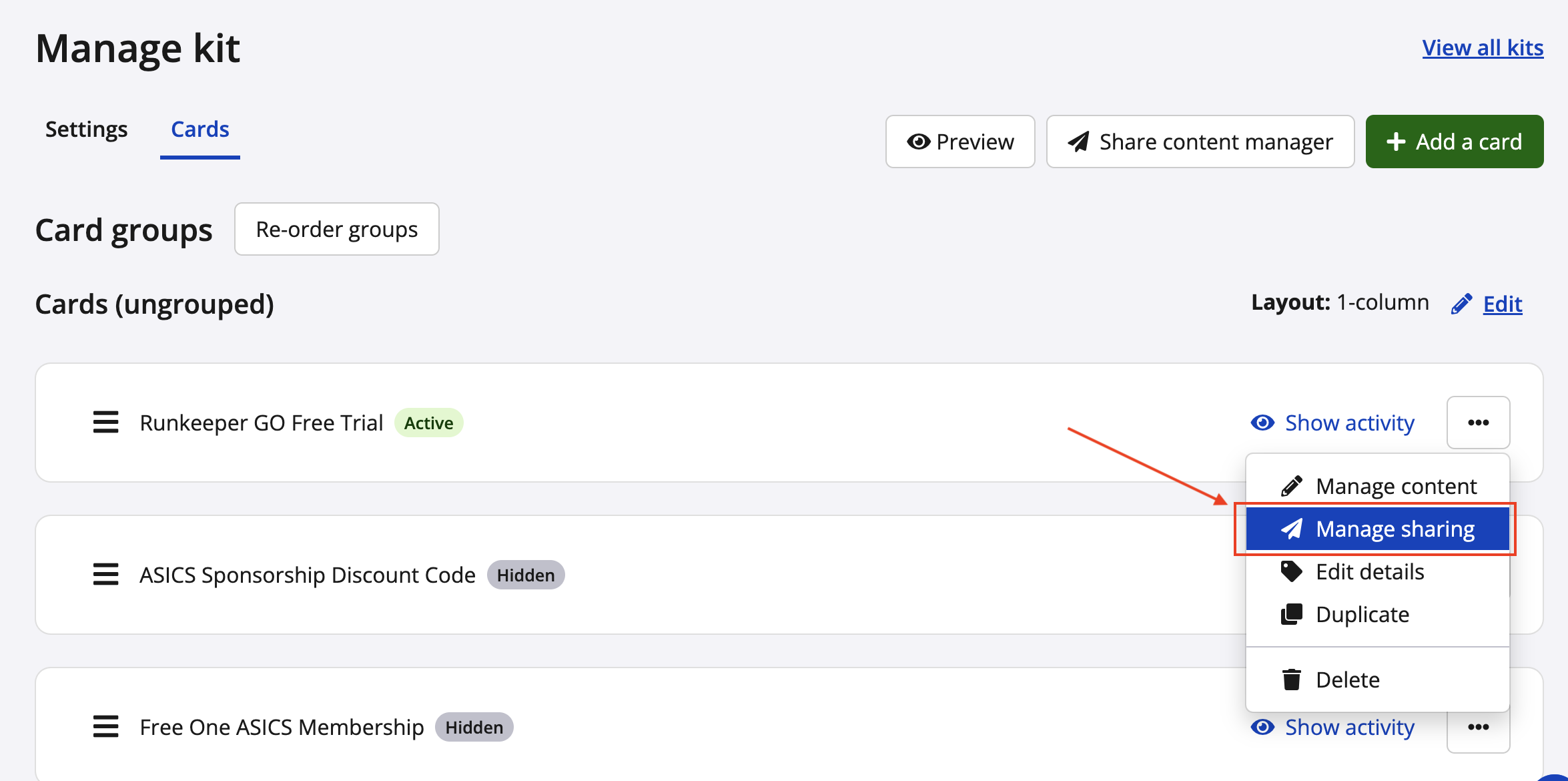
Task: Show activity for Runkeeper GO Free Trial
Action: [x=1333, y=423]
